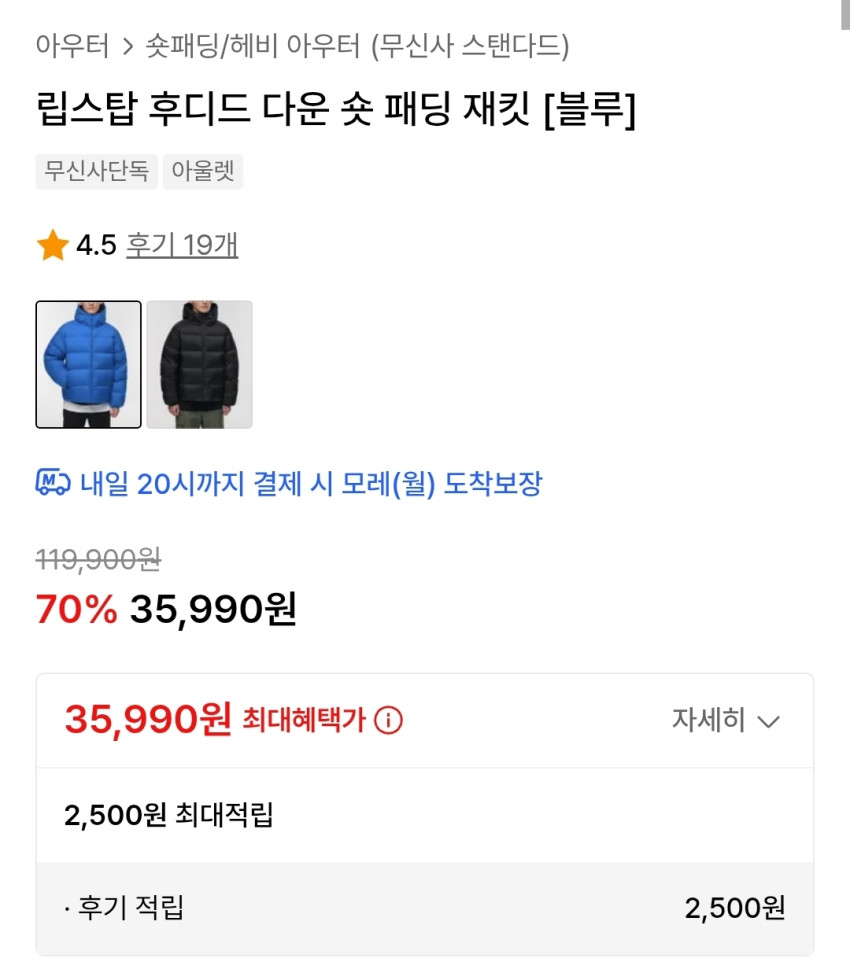
Task: Click the orange star rating icon
Action: 52,245
